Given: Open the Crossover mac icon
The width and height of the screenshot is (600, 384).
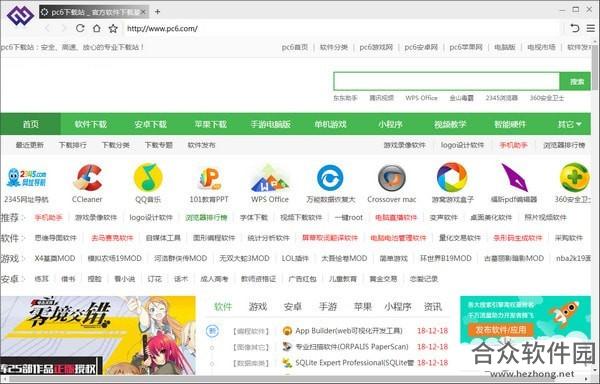Looking at the screenshot, I should click(x=391, y=178).
